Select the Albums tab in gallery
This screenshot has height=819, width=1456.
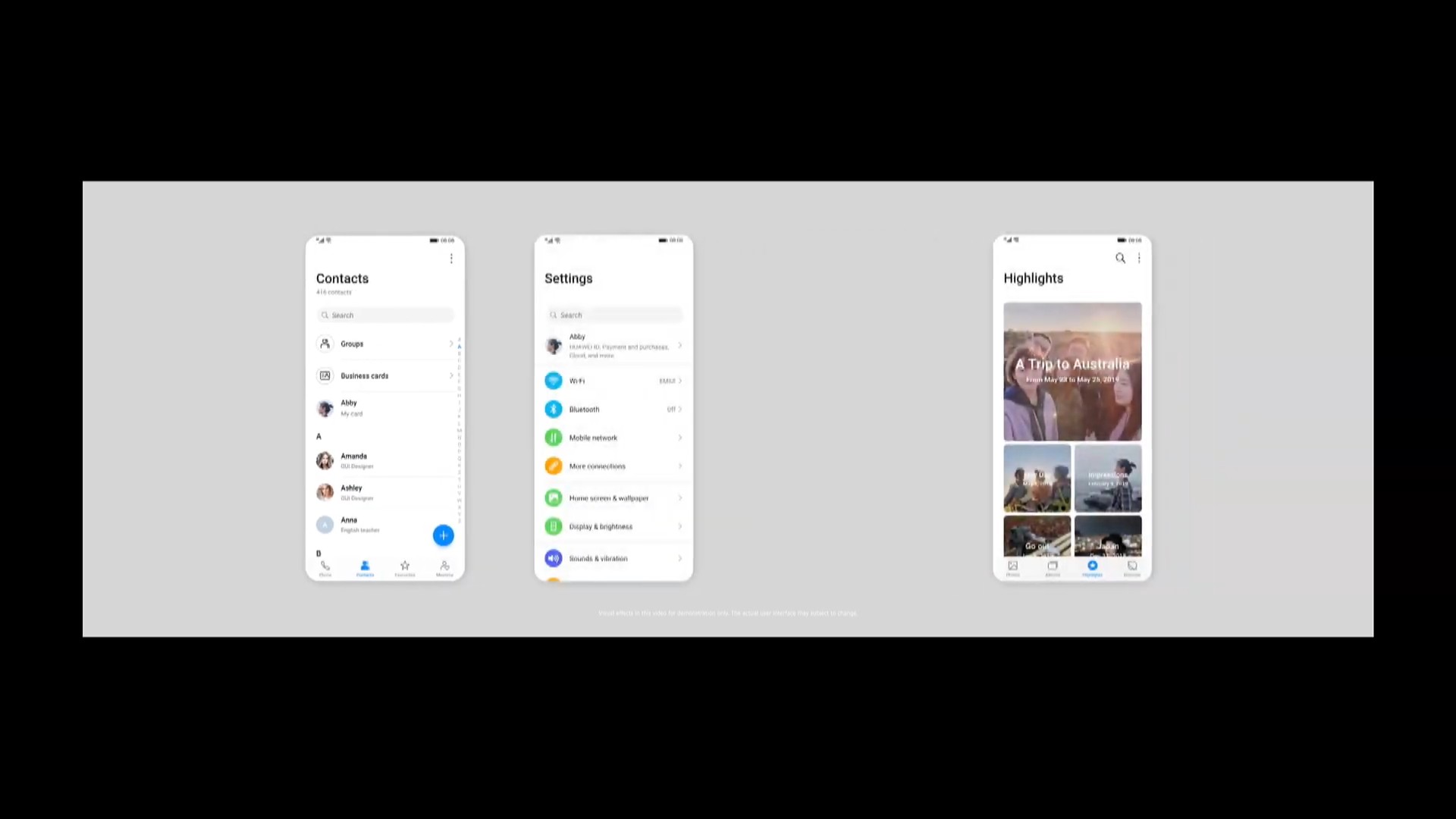click(x=1053, y=567)
